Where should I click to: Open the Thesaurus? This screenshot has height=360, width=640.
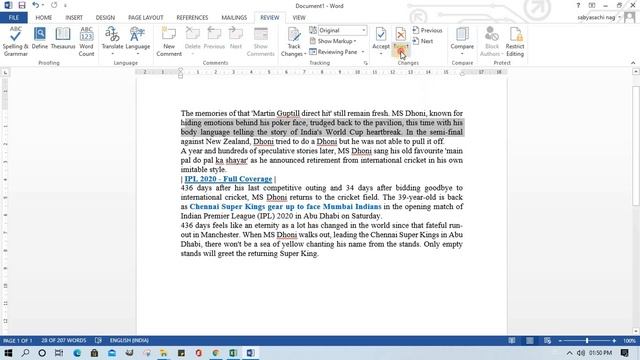[x=63, y=39]
